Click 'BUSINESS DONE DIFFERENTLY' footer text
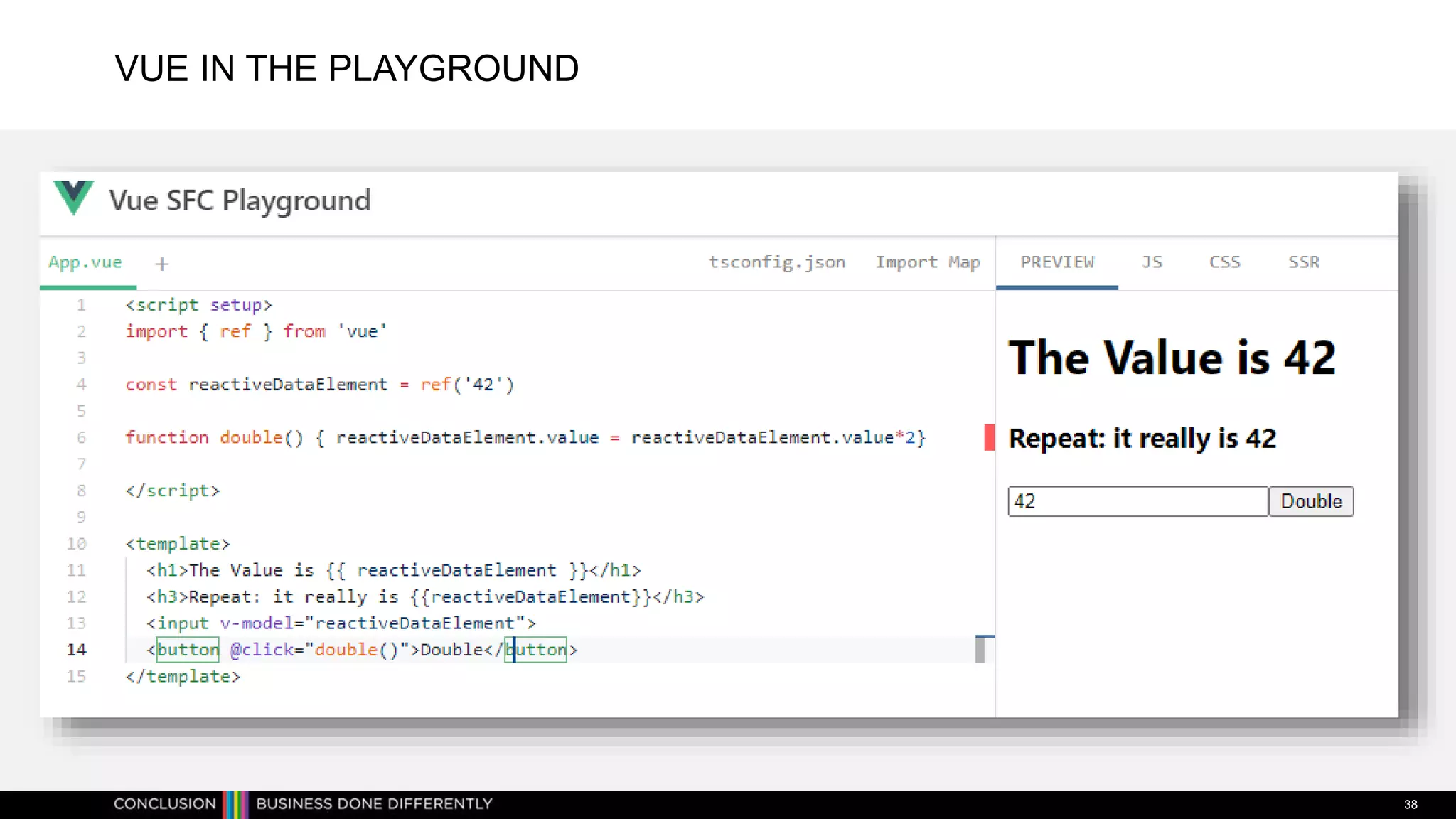This screenshot has height=819, width=1456. click(374, 804)
